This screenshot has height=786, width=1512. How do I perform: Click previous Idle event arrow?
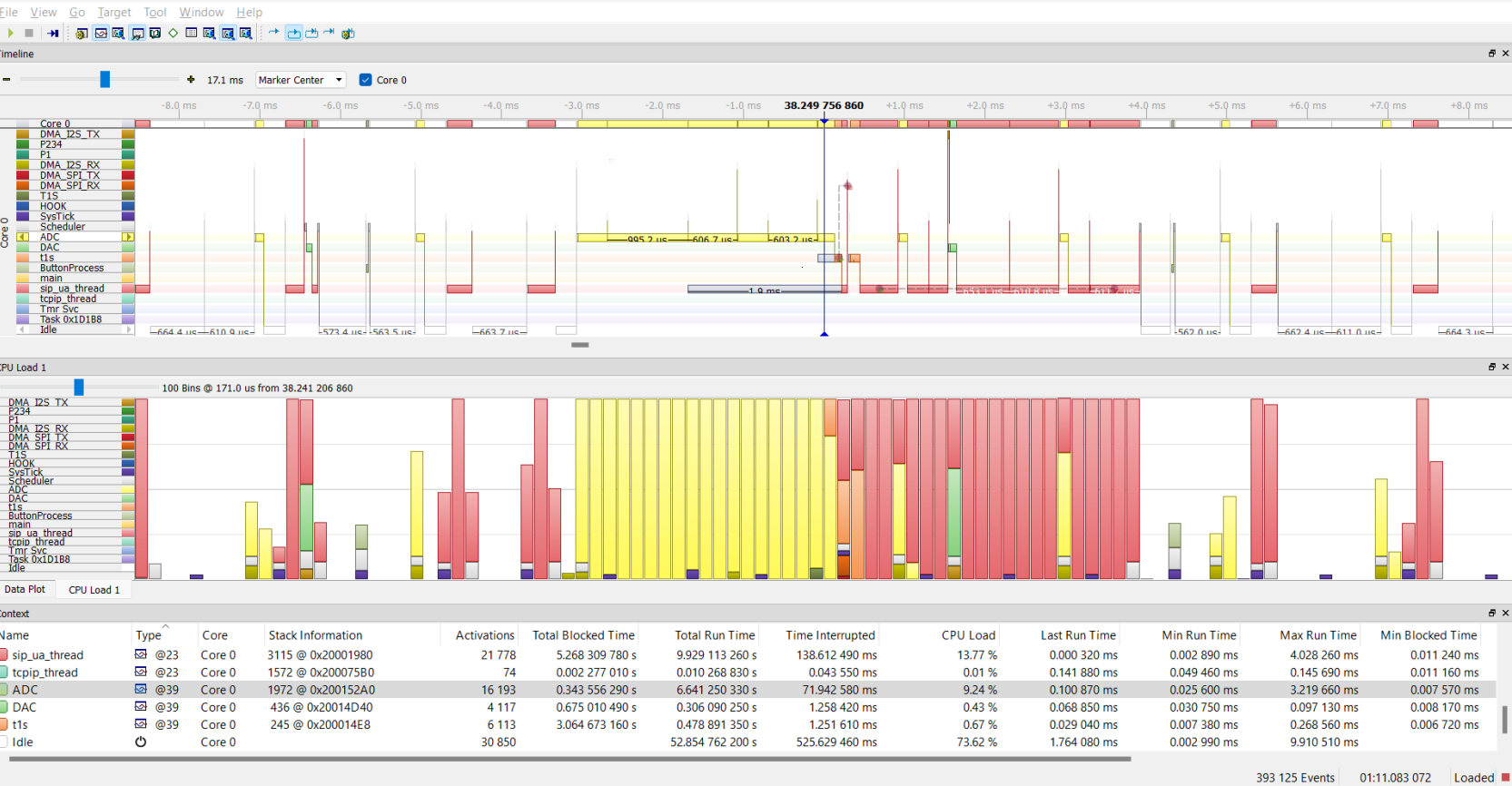(23, 329)
